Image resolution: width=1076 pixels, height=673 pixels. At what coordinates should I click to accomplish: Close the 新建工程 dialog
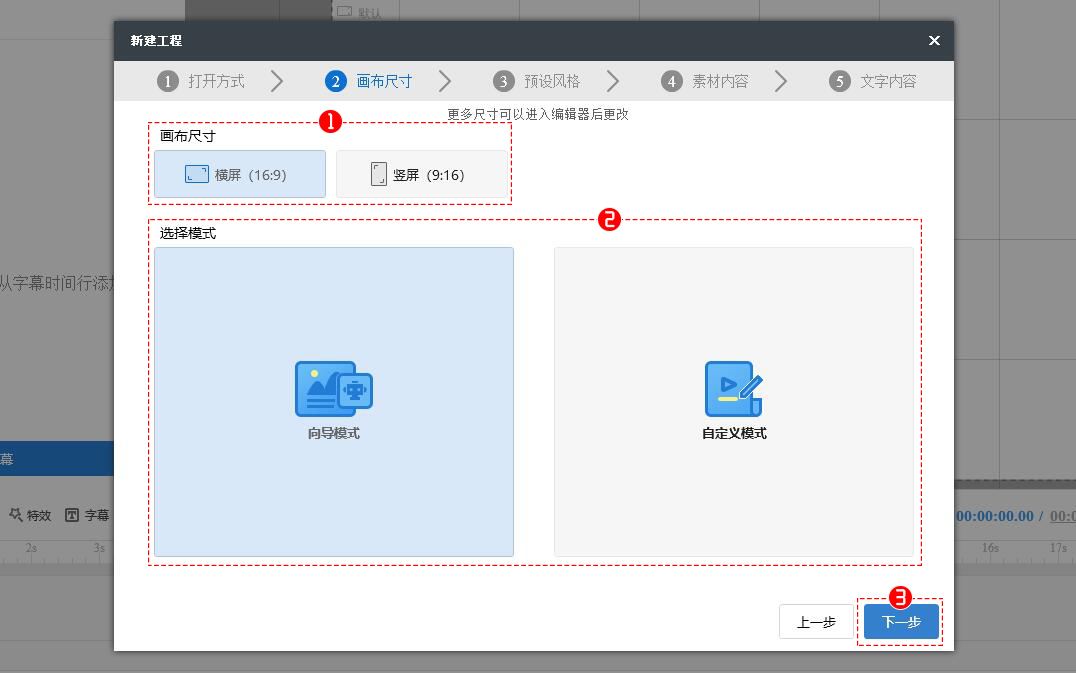tap(934, 41)
